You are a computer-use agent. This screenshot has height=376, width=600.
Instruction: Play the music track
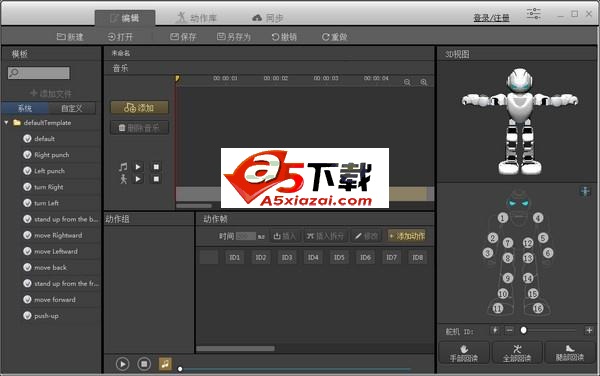coord(138,167)
